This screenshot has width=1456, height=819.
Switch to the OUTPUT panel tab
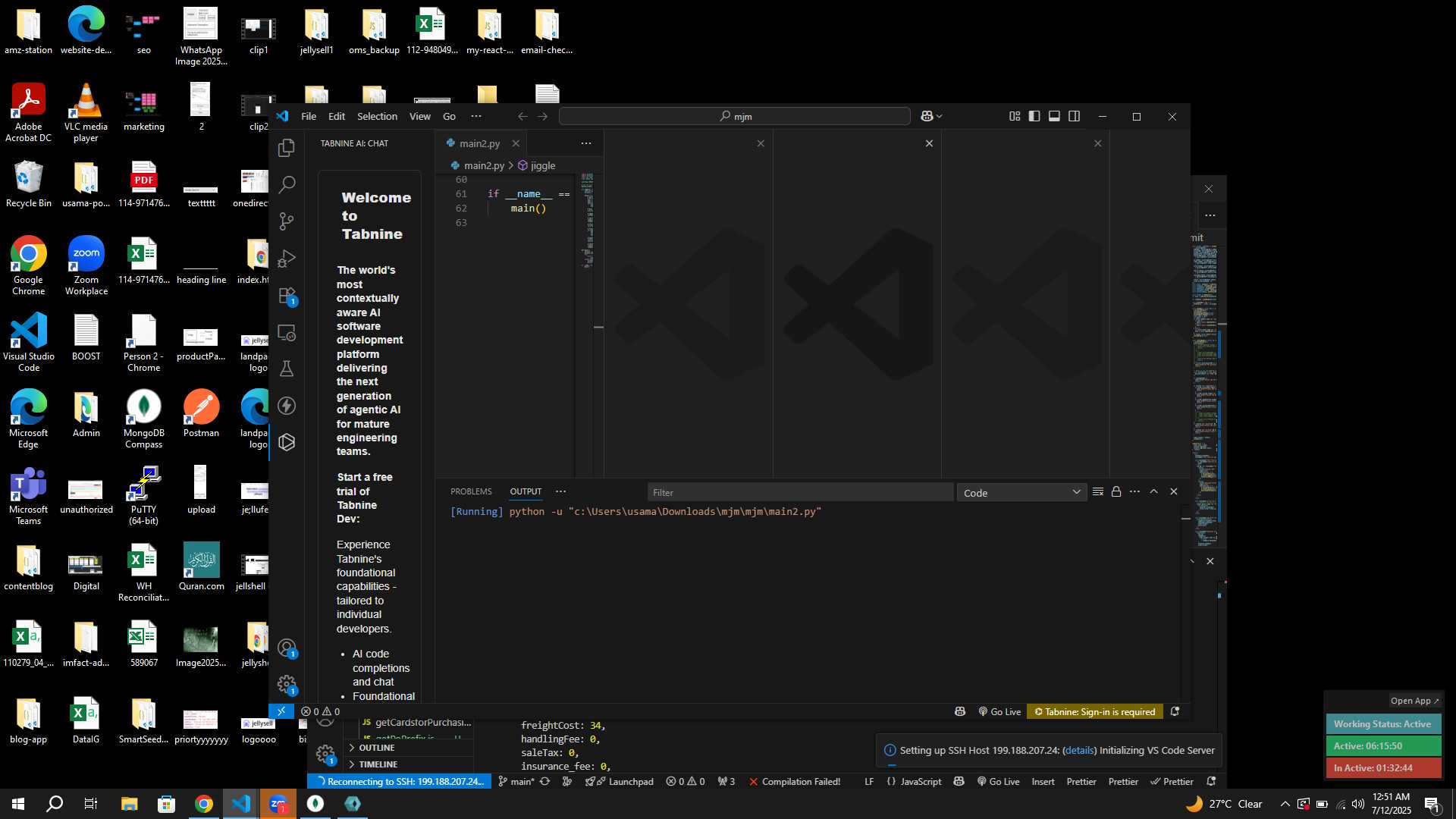[526, 491]
